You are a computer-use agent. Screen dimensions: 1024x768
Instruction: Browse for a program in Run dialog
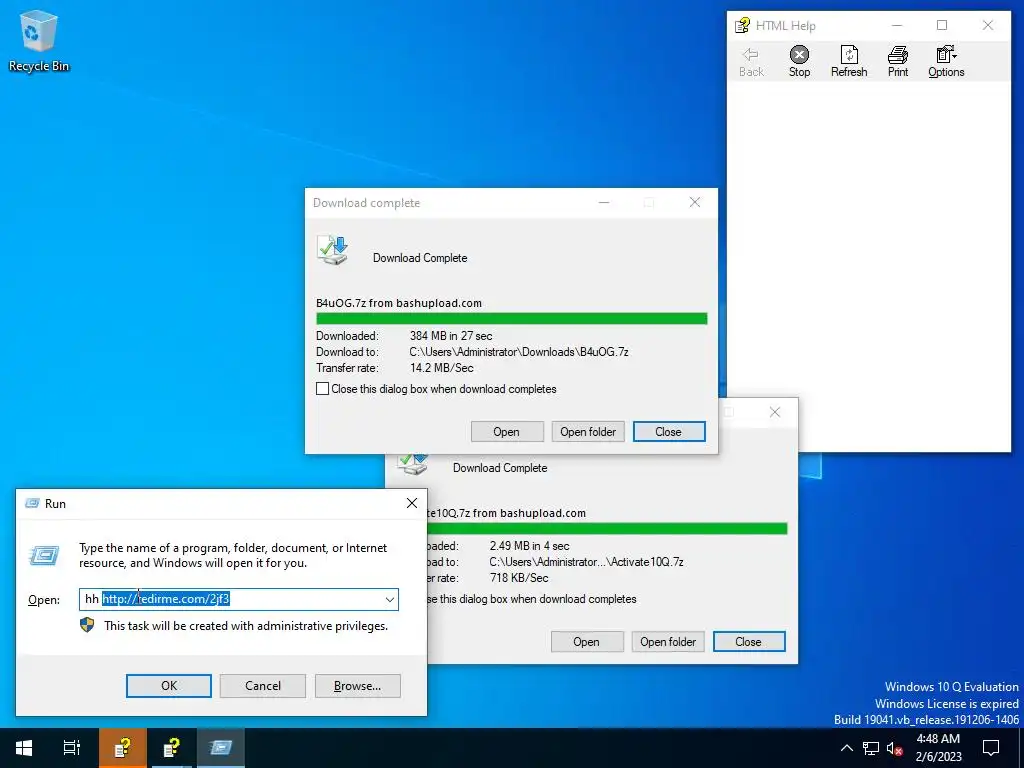[357, 686]
